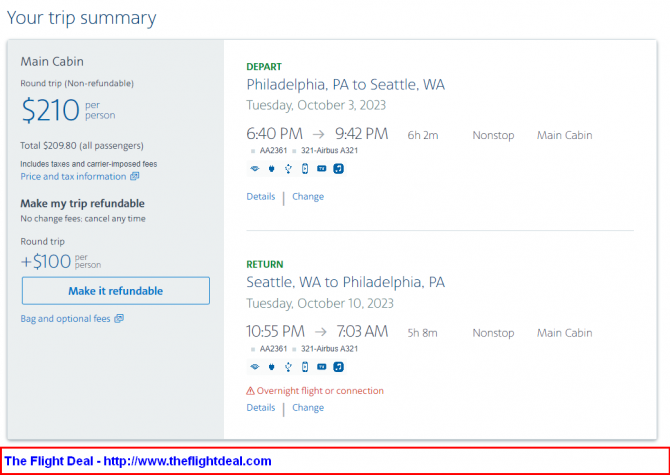
Task: Click the Wi-Fi icon on the departing flight
Action: pos(255,169)
